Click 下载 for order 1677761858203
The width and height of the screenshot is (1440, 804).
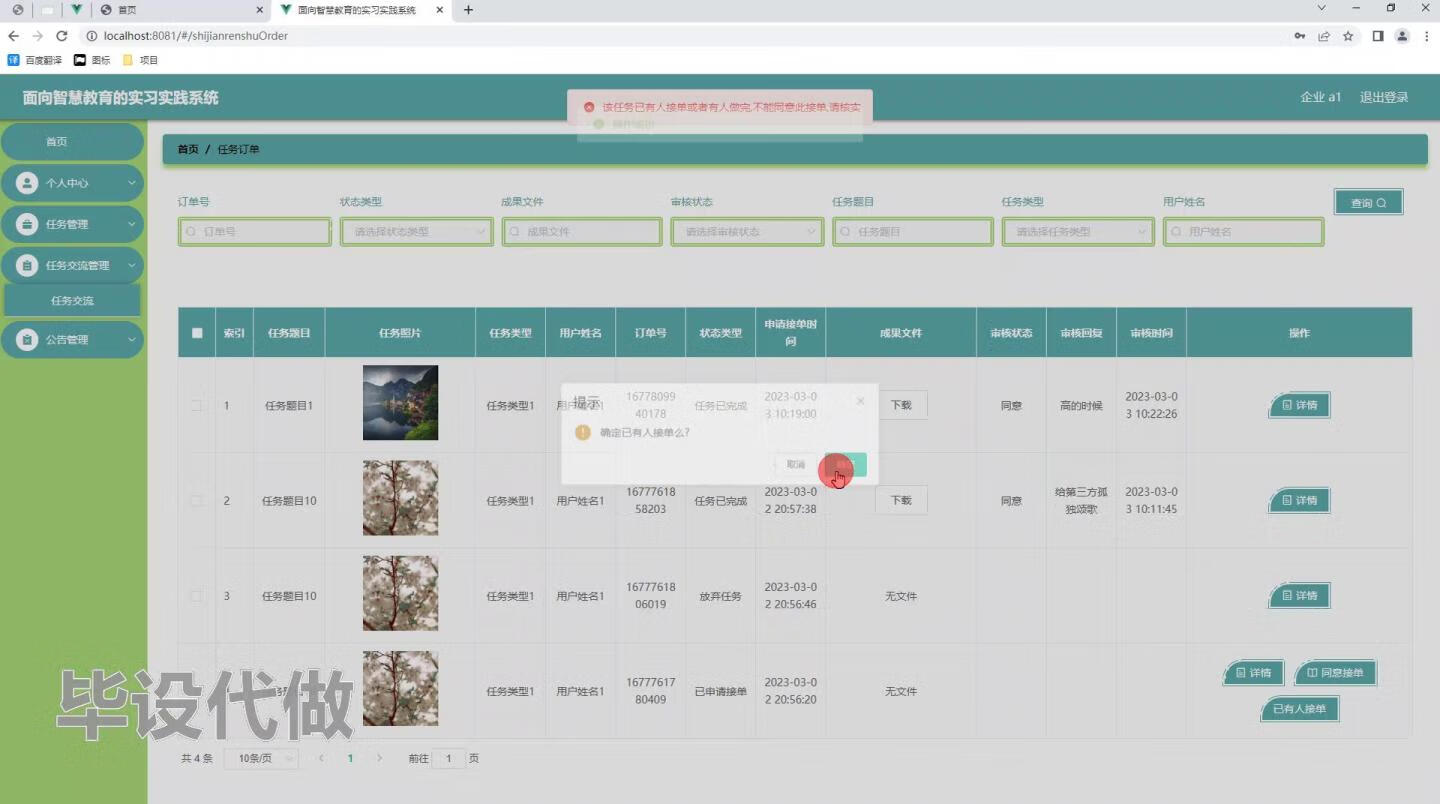901,500
